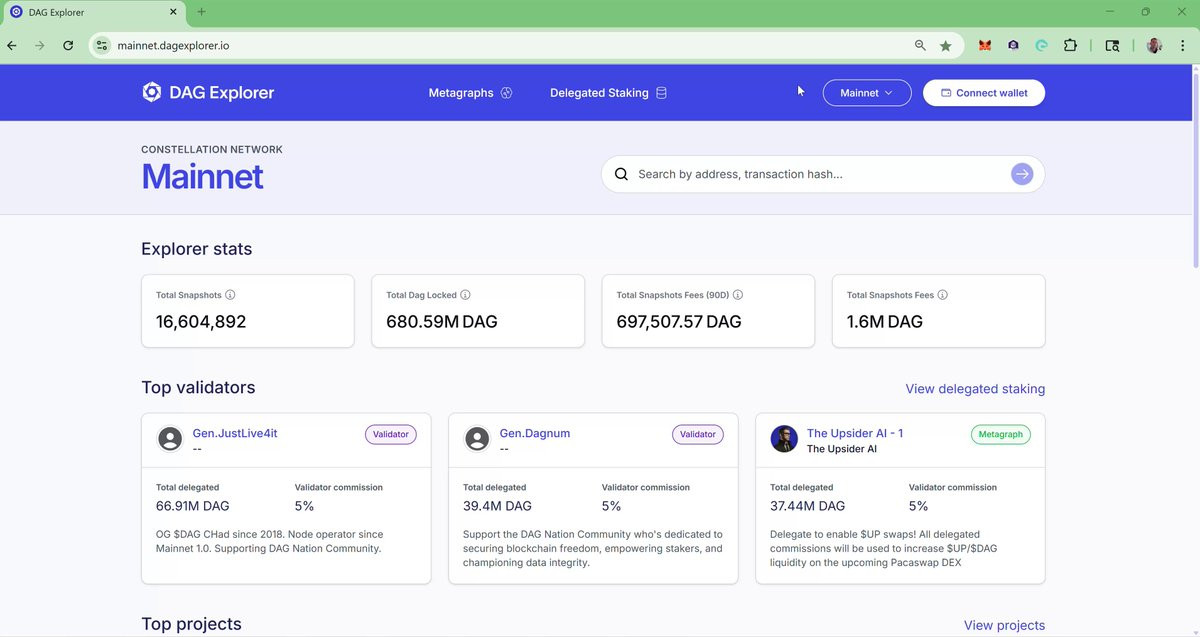Open The Upsider AI - 1 link
Screen dimensions: 1200x637
click(855, 433)
